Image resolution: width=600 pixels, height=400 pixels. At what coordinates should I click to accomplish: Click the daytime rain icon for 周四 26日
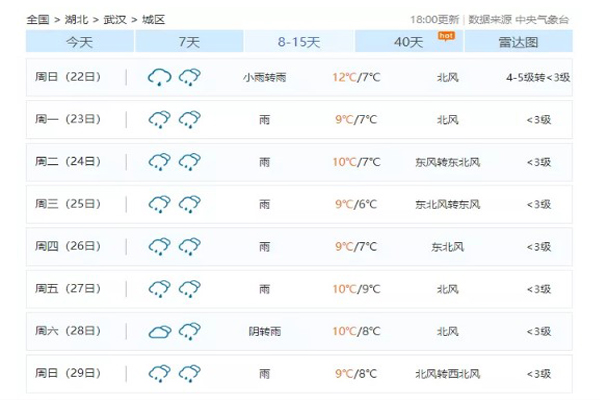click(160, 247)
